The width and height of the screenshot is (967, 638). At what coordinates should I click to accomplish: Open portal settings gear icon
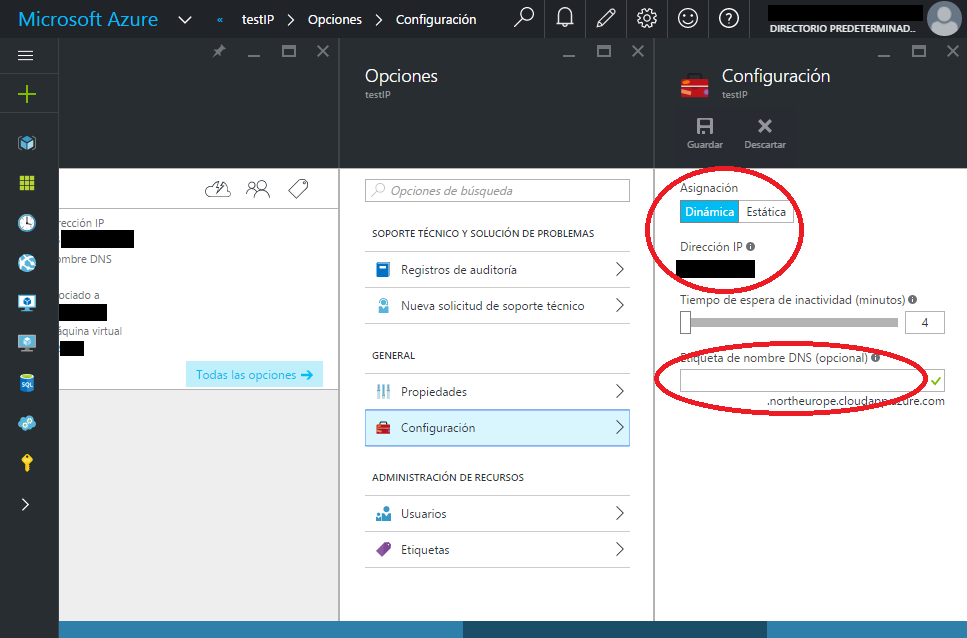pos(646,18)
